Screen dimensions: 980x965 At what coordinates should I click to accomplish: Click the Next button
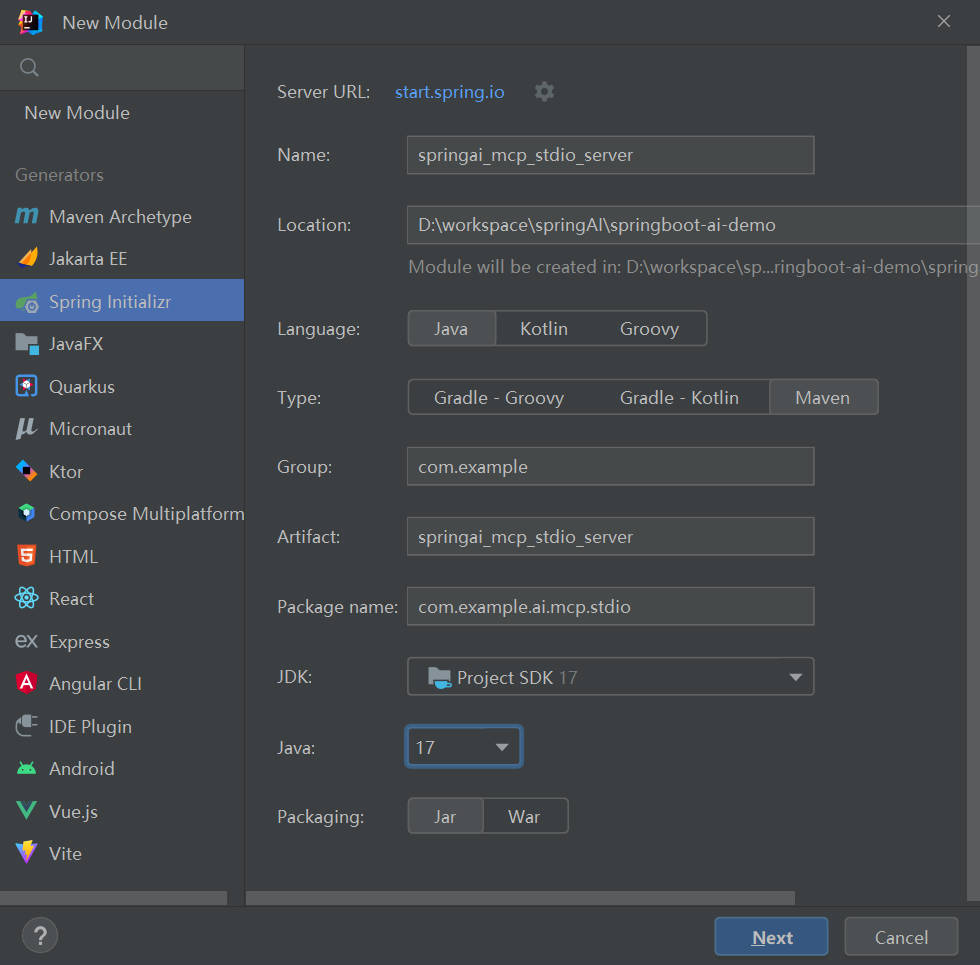(x=771, y=937)
